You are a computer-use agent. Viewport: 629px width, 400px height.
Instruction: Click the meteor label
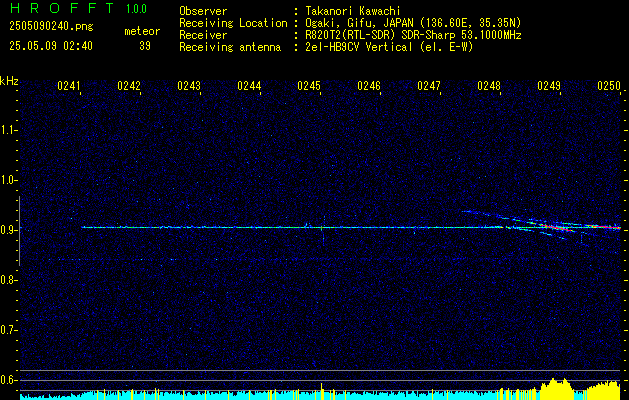click(x=142, y=31)
